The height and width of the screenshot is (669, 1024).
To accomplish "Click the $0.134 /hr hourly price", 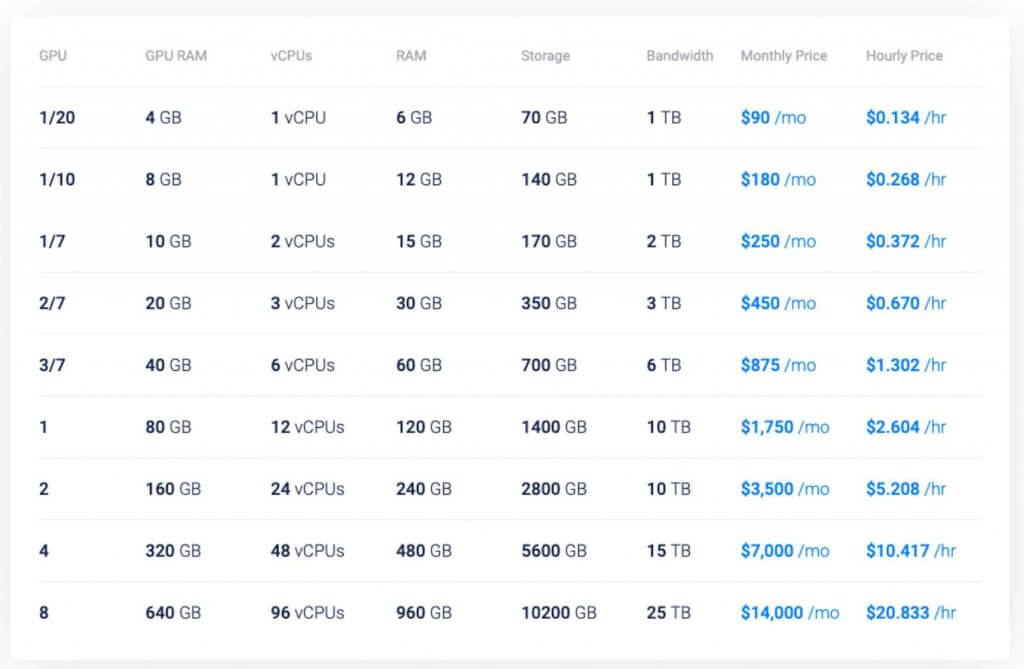I will [906, 118].
